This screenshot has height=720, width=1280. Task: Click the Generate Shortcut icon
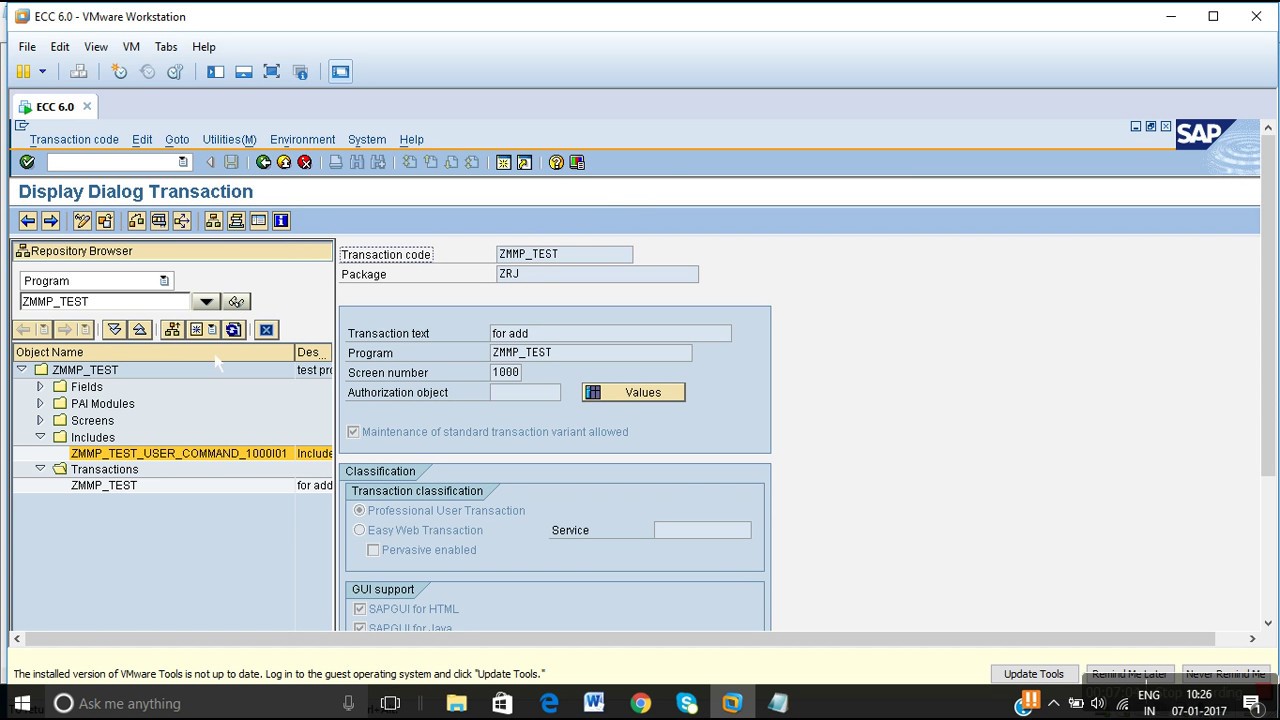(x=524, y=162)
